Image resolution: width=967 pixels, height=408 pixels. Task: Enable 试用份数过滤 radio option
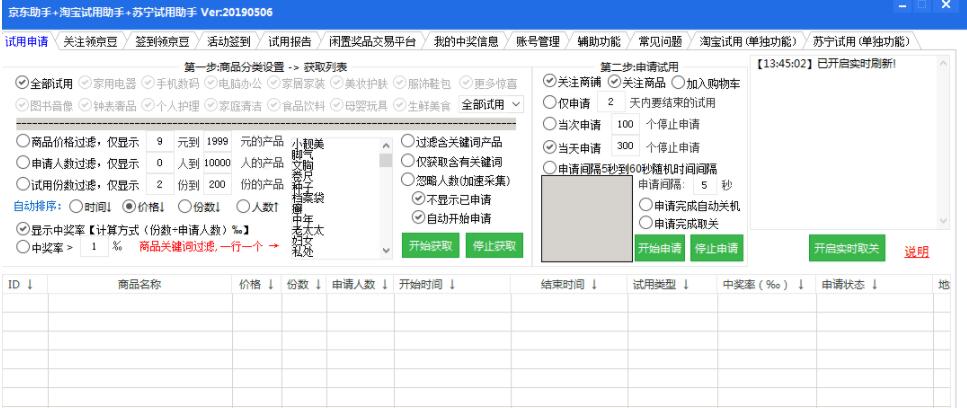click(x=77, y=184)
